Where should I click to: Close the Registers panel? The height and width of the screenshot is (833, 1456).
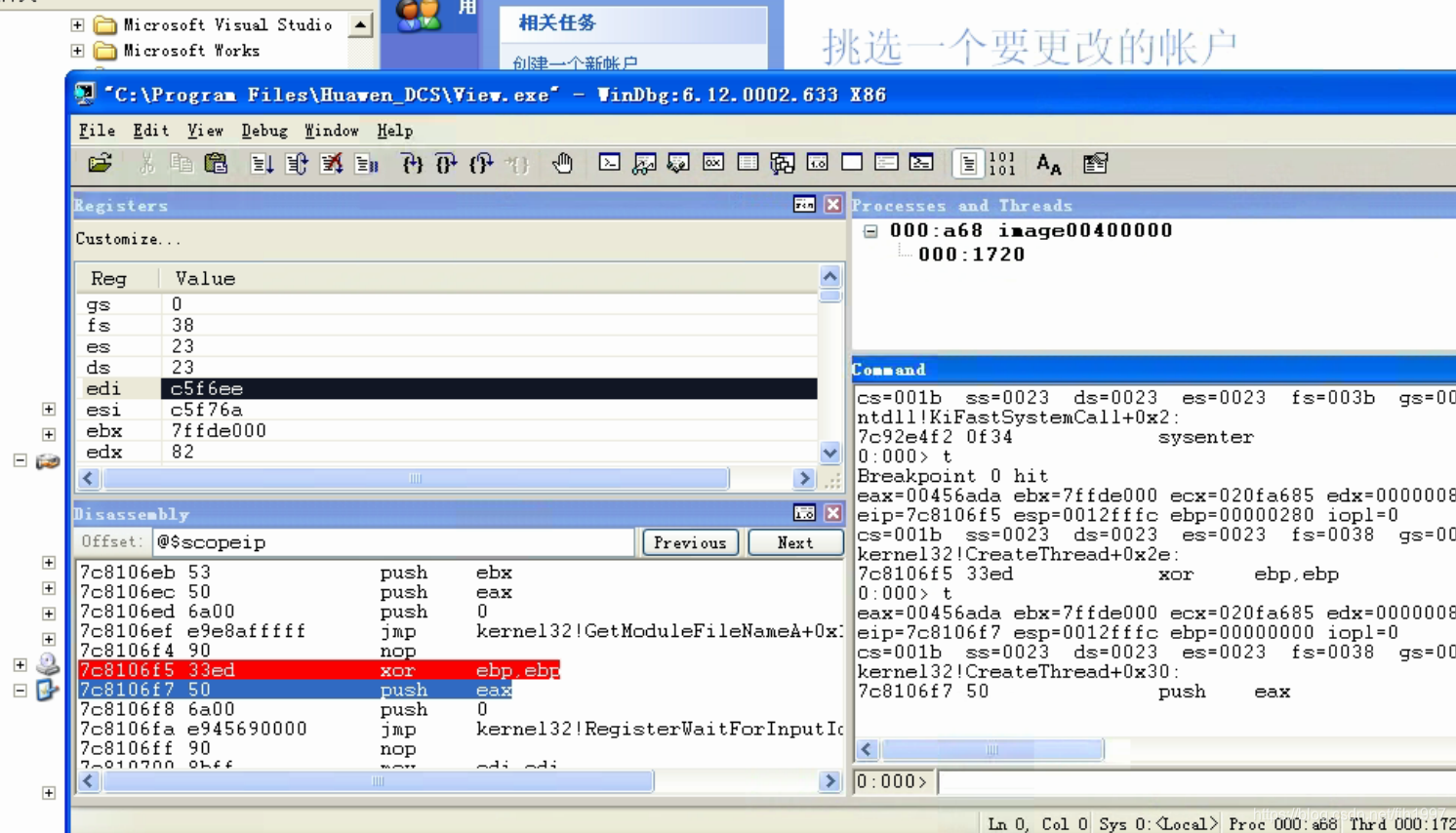(x=832, y=205)
